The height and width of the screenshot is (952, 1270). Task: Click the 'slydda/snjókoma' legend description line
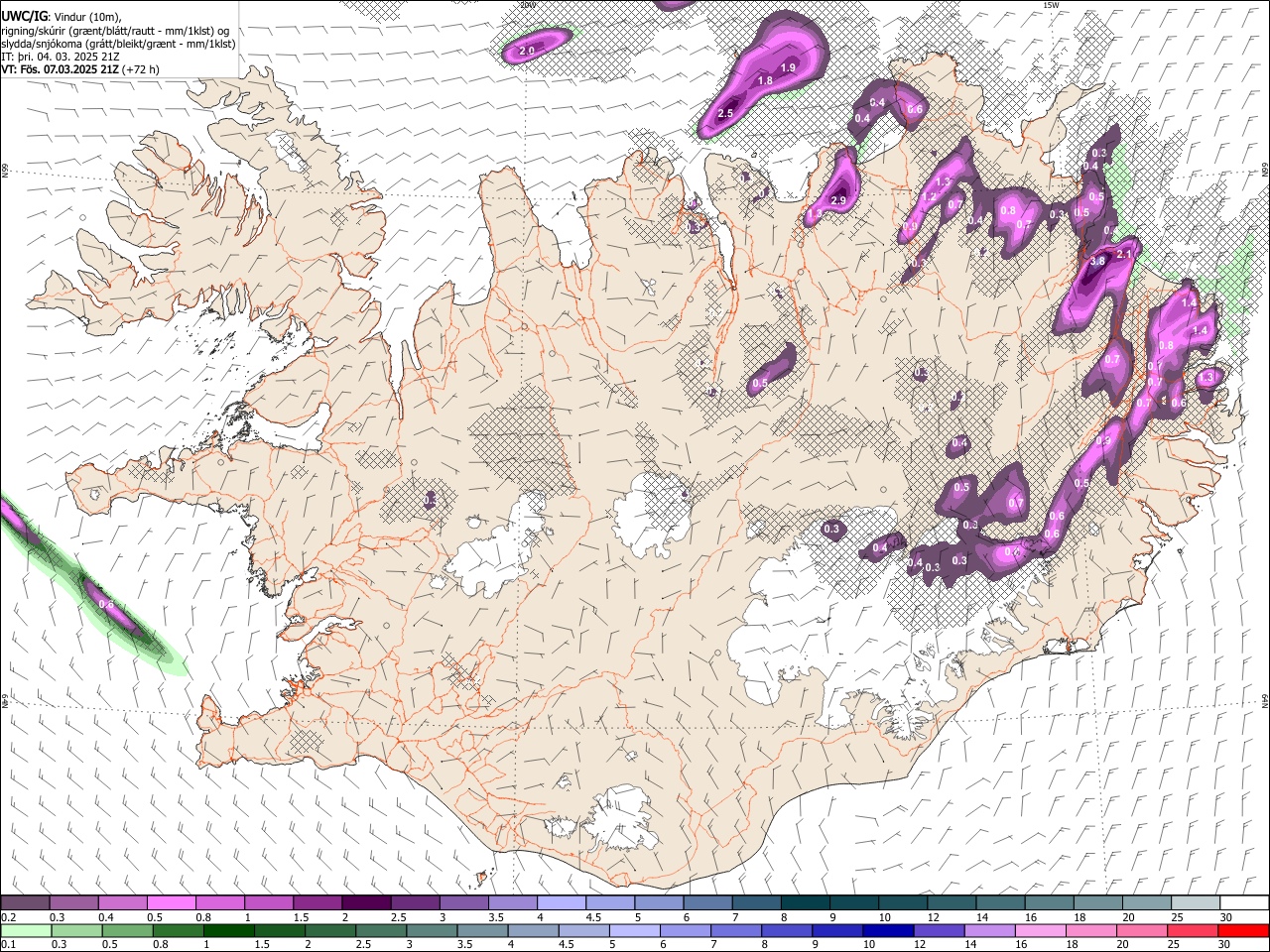click(118, 44)
